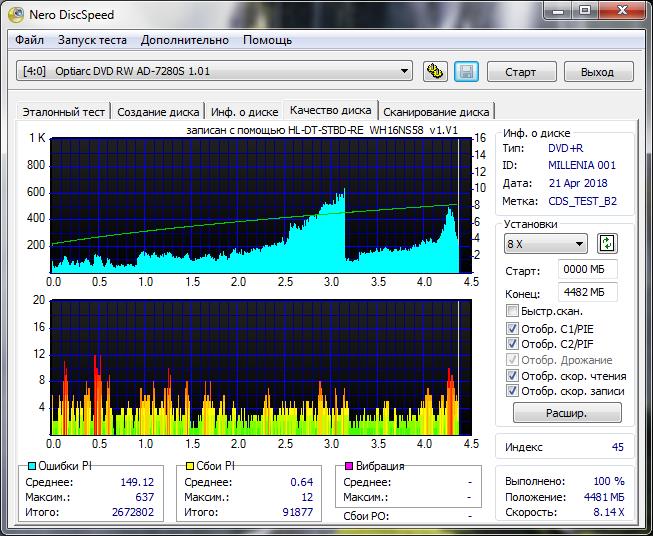Open the Файл menu
The height and width of the screenshot is (536, 653).
[30, 40]
